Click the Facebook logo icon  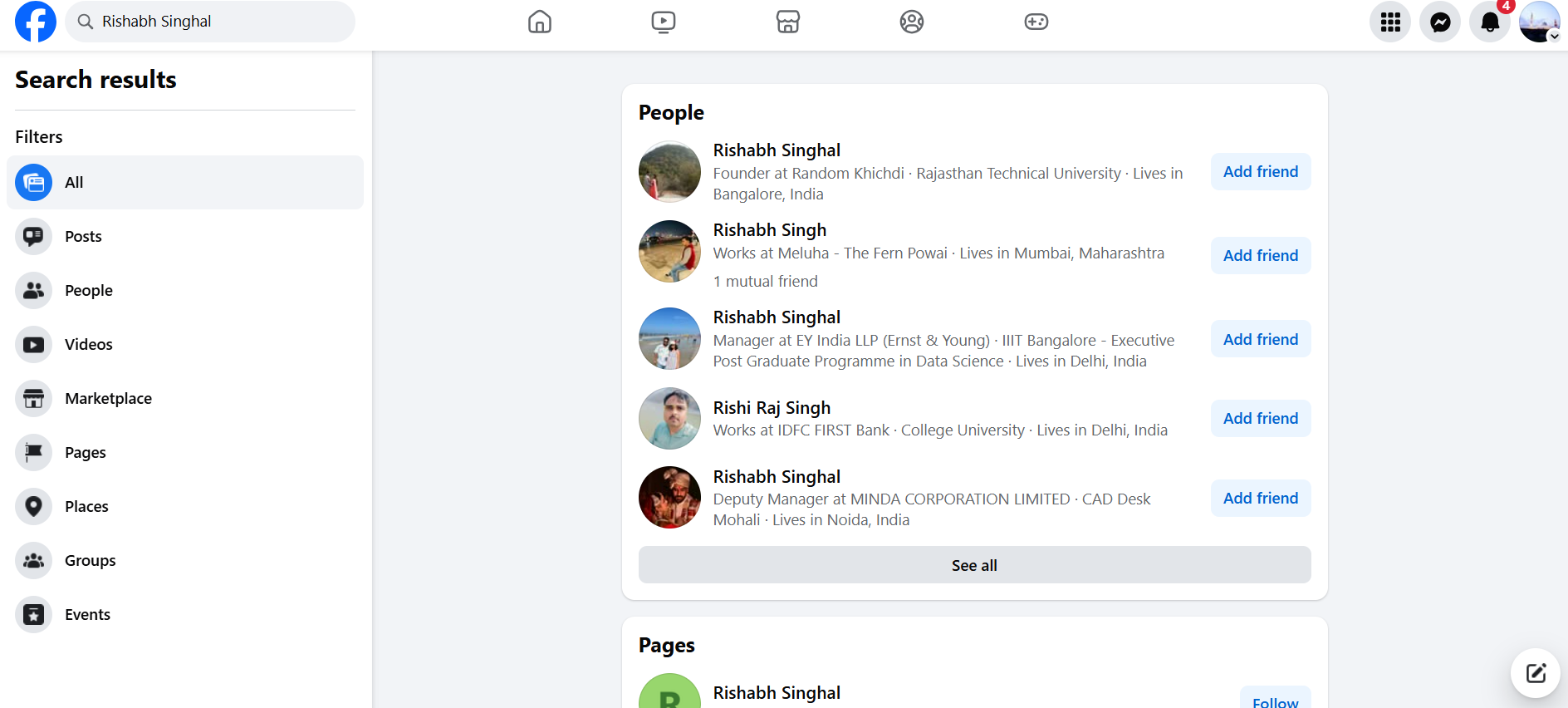(36, 22)
